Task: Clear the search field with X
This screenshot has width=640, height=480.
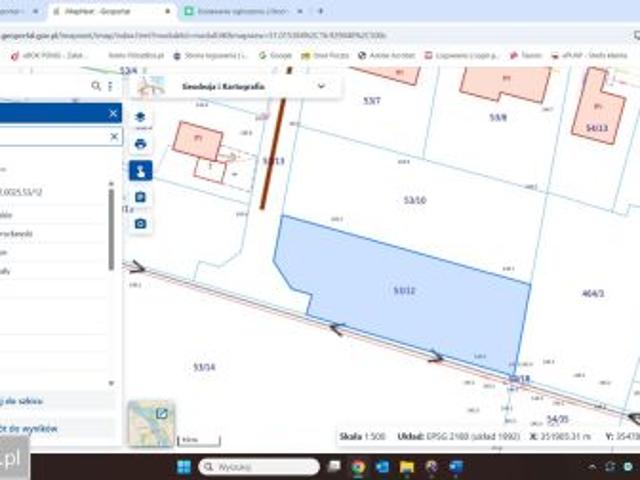Action: click(113, 137)
